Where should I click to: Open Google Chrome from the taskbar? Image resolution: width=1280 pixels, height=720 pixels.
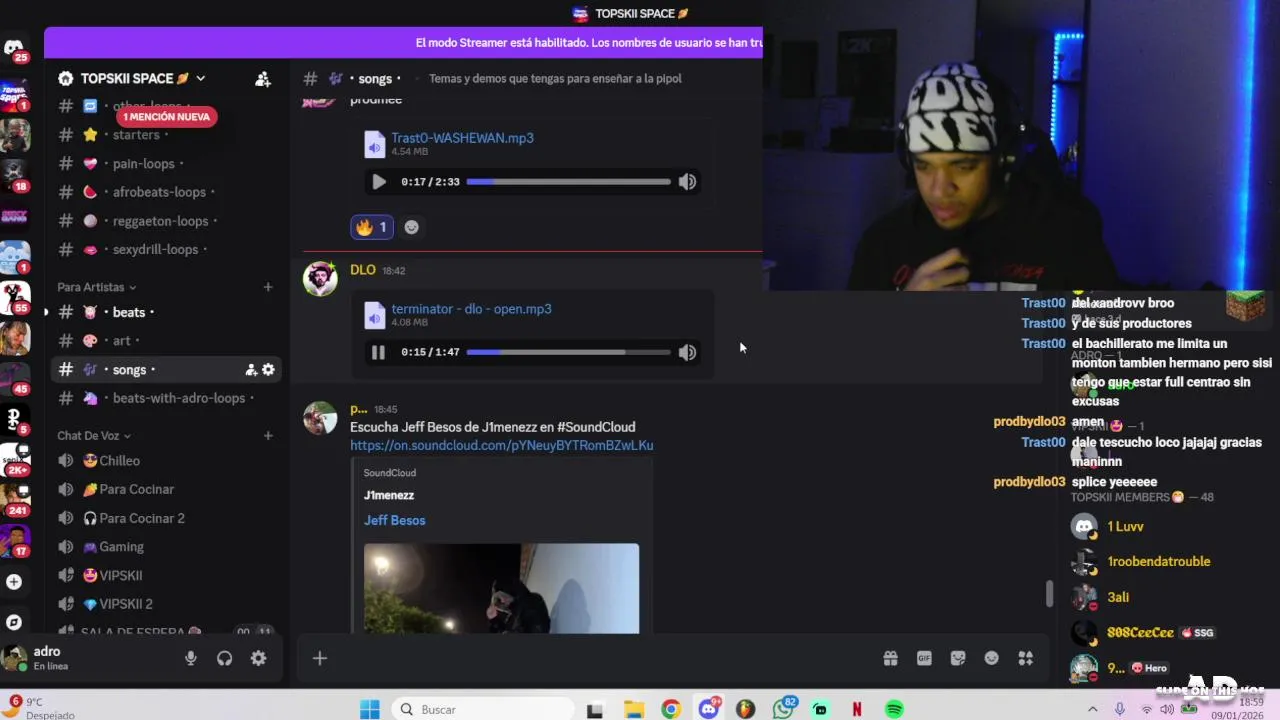[x=671, y=709]
